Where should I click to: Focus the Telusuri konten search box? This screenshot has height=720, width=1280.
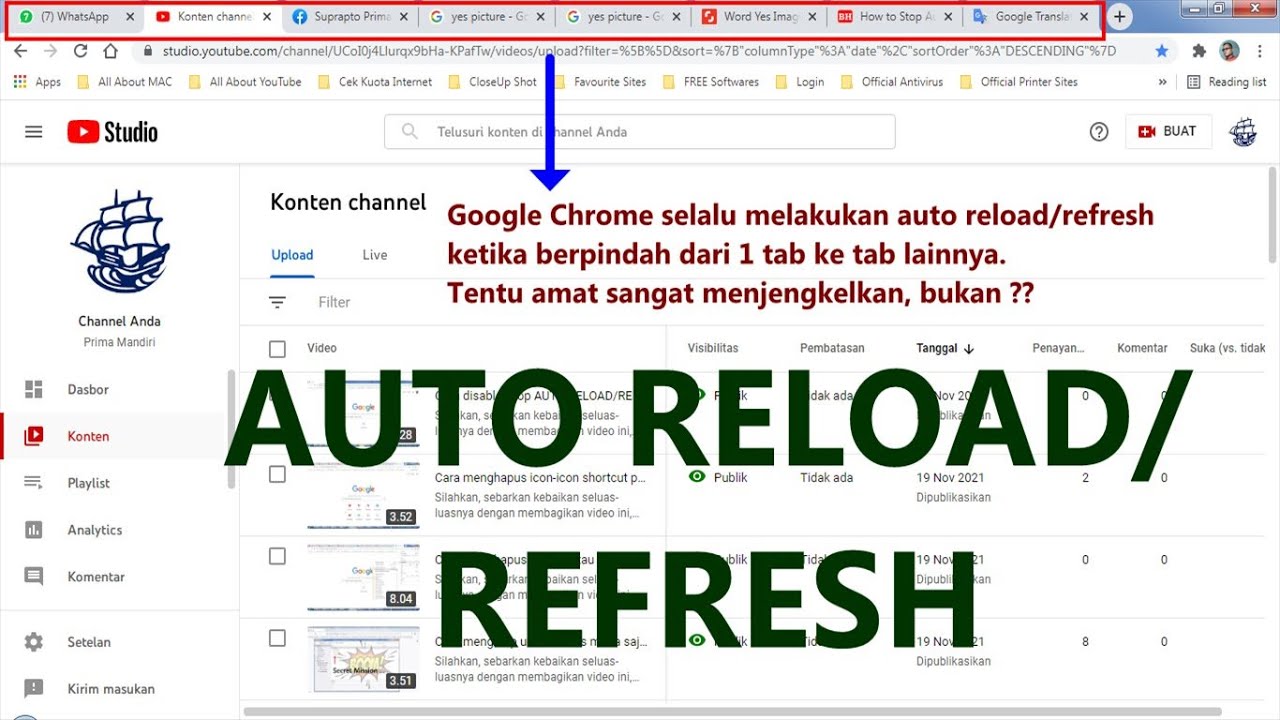point(640,131)
